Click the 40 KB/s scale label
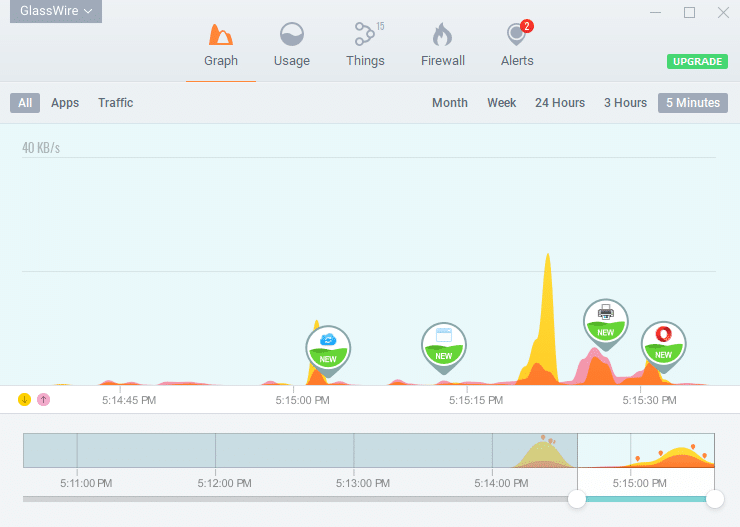Viewport: 740px width, 527px height. click(x=41, y=148)
